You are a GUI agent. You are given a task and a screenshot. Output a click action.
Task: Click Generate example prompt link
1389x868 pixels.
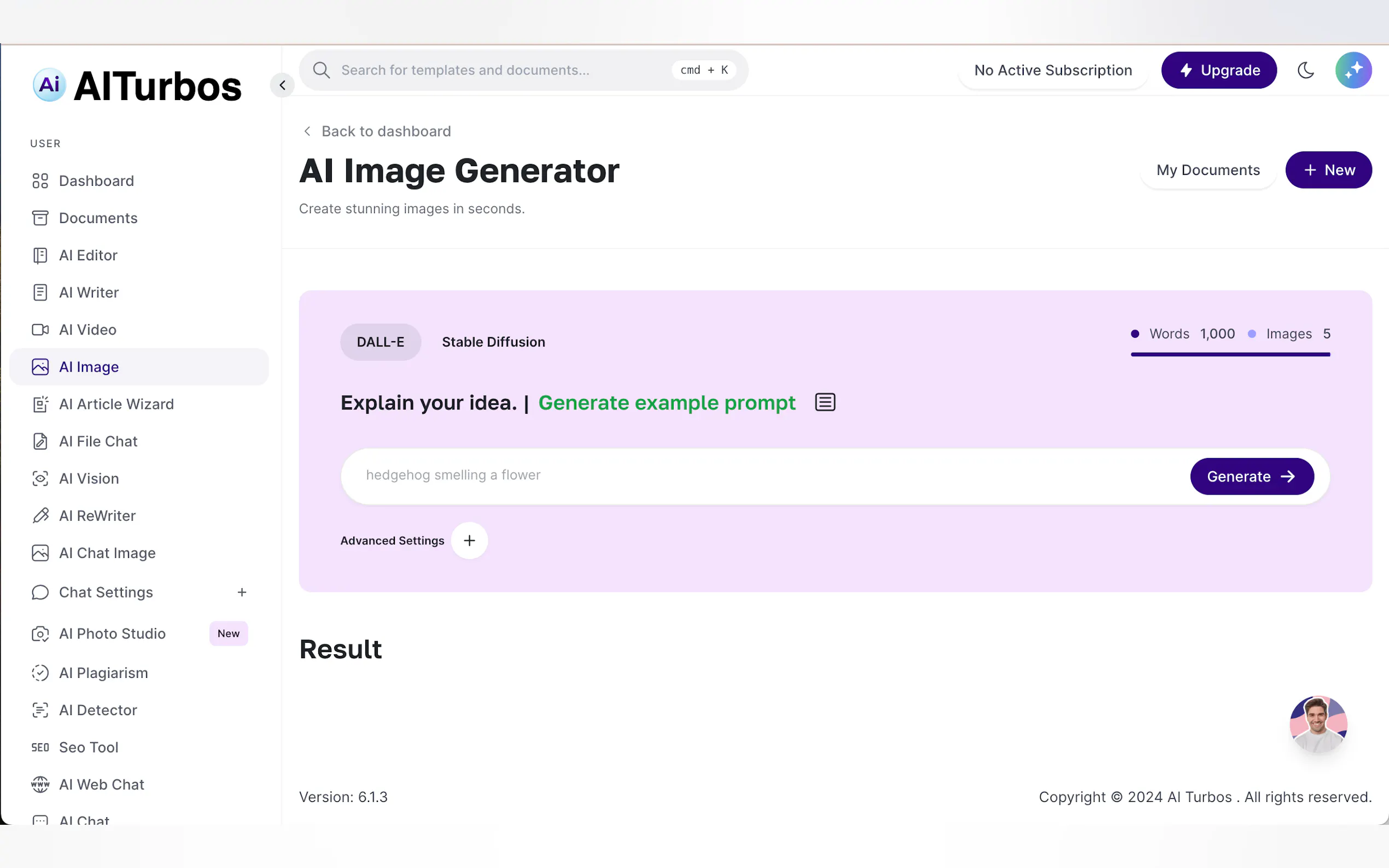(667, 403)
